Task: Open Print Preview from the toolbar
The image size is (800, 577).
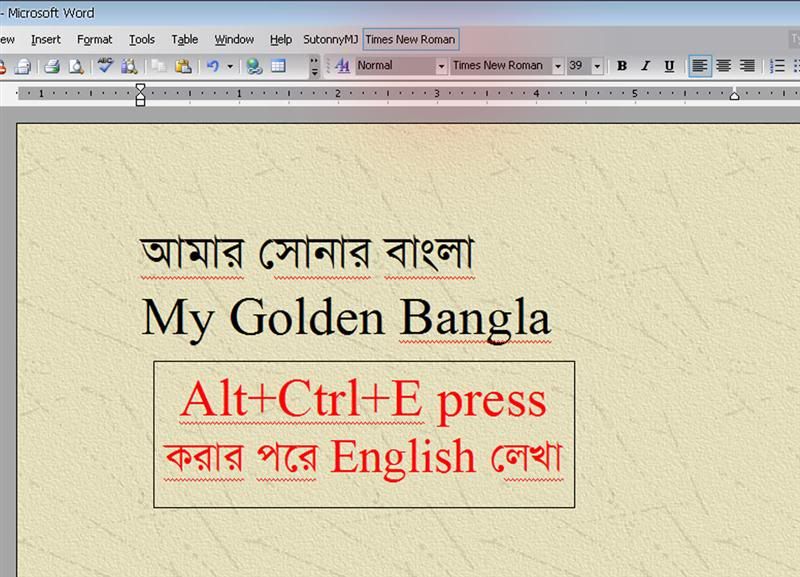Action: 75,66
